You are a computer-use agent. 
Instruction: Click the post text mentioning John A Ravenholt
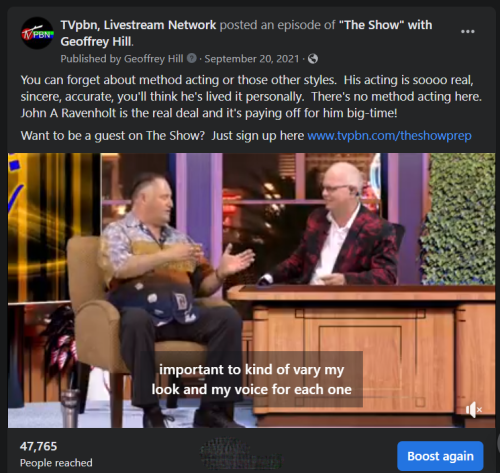(x=209, y=113)
